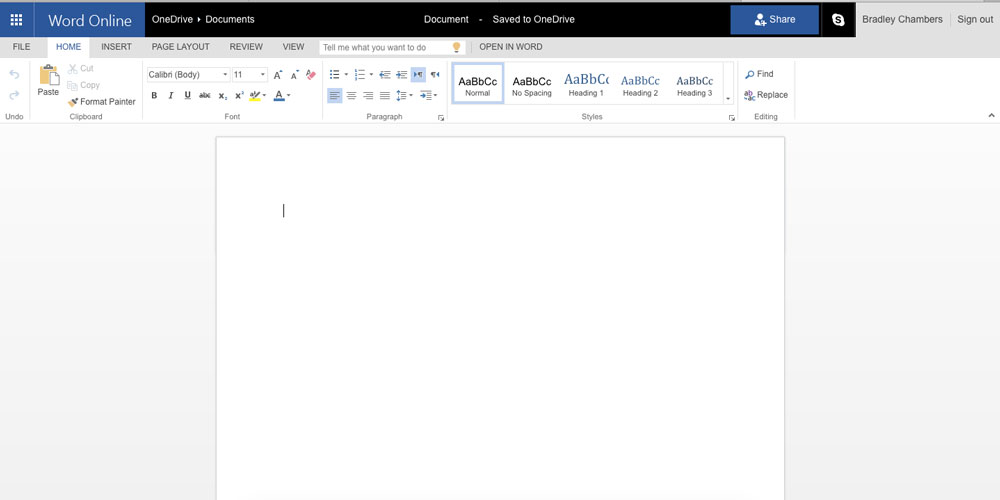Toggle italic formatting

point(170,95)
